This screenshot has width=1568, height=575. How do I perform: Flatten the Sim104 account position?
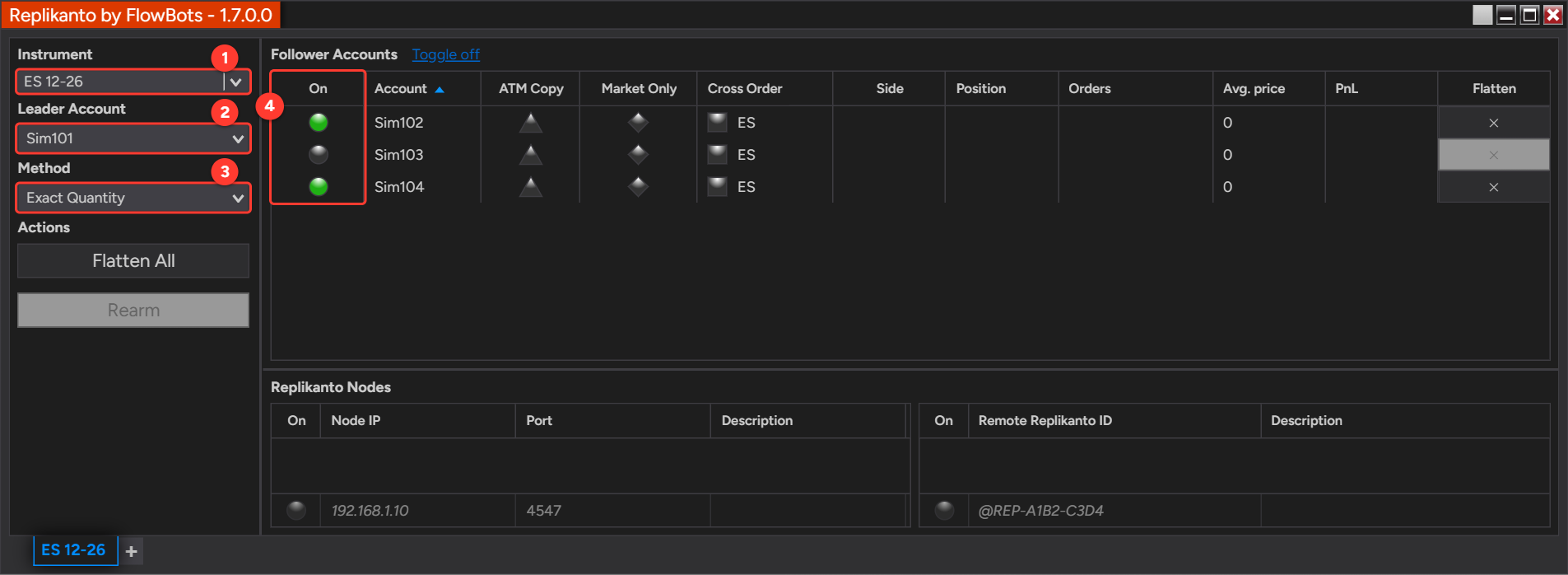pos(1493,187)
